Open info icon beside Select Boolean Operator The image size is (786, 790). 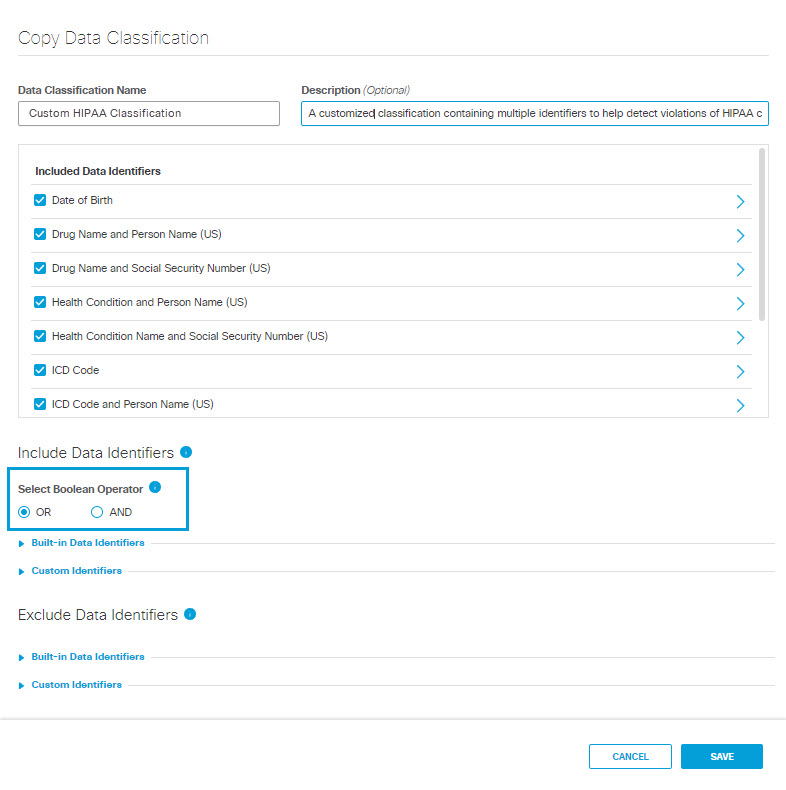point(155,487)
